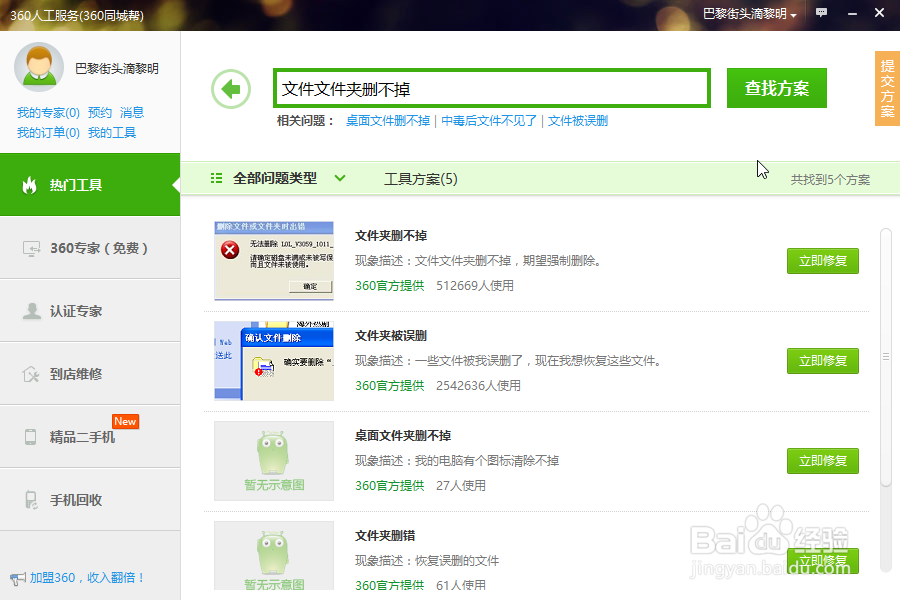
Task: Open the 我的工具 link
Action: click(x=112, y=133)
